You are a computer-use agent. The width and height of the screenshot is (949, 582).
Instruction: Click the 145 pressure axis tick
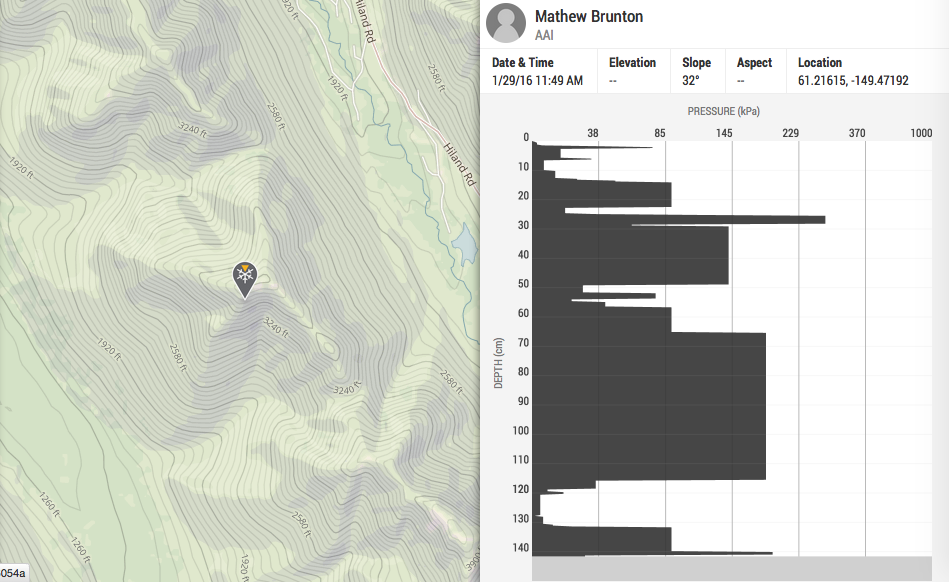(x=724, y=133)
